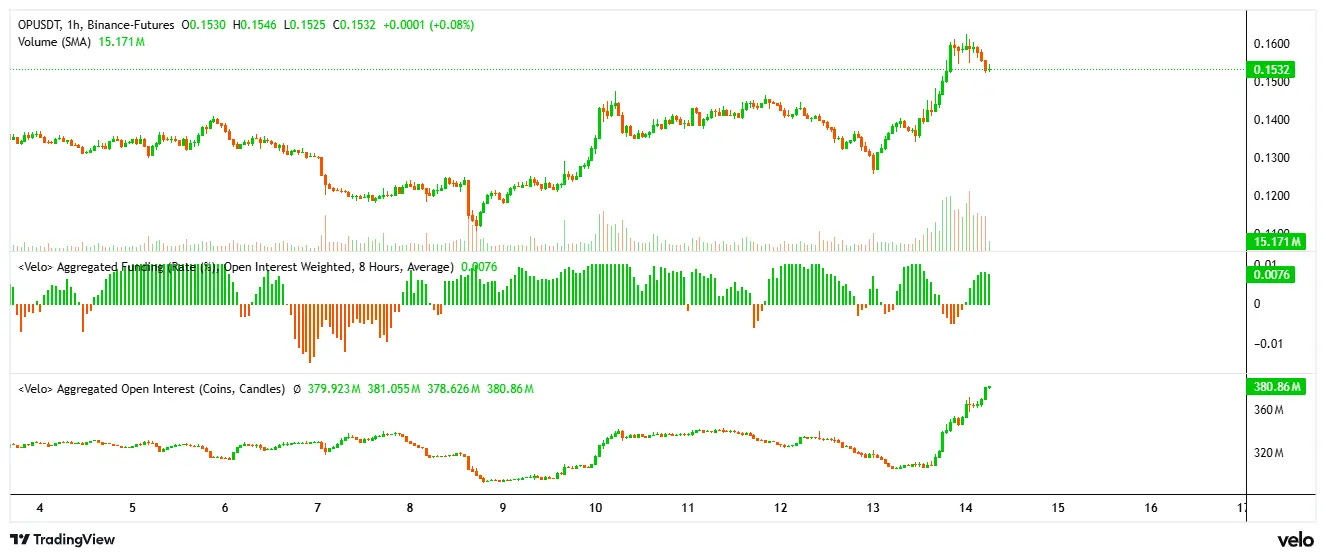Click date label 7 on time axis
Image resolution: width=1326 pixels, height=557 pixels.
tap(317, 508)
